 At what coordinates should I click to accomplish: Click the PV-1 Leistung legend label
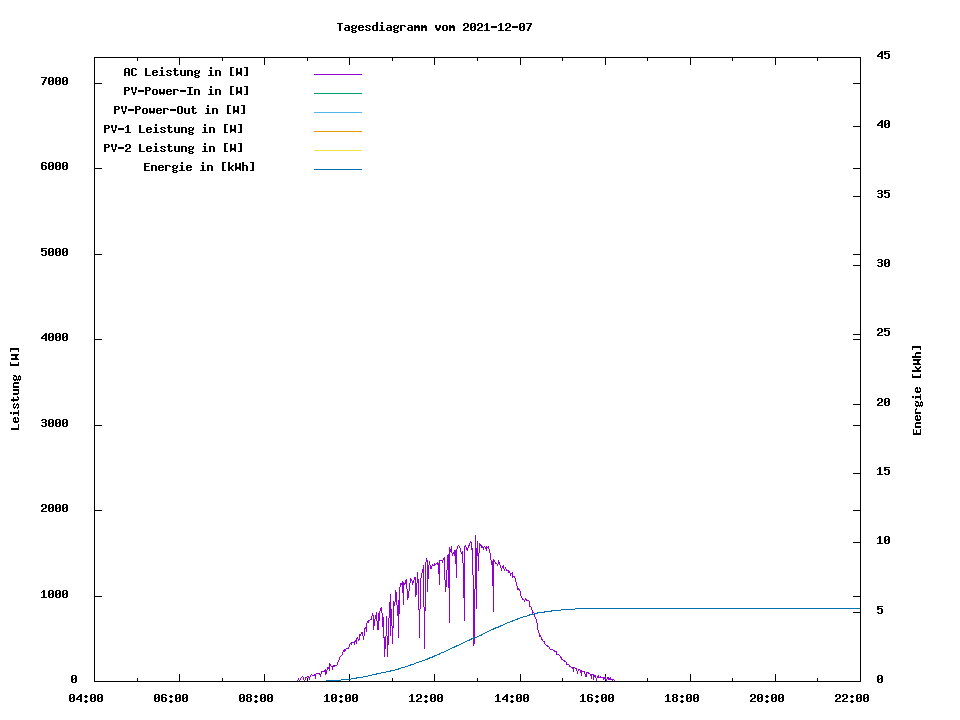click(173, 129)
